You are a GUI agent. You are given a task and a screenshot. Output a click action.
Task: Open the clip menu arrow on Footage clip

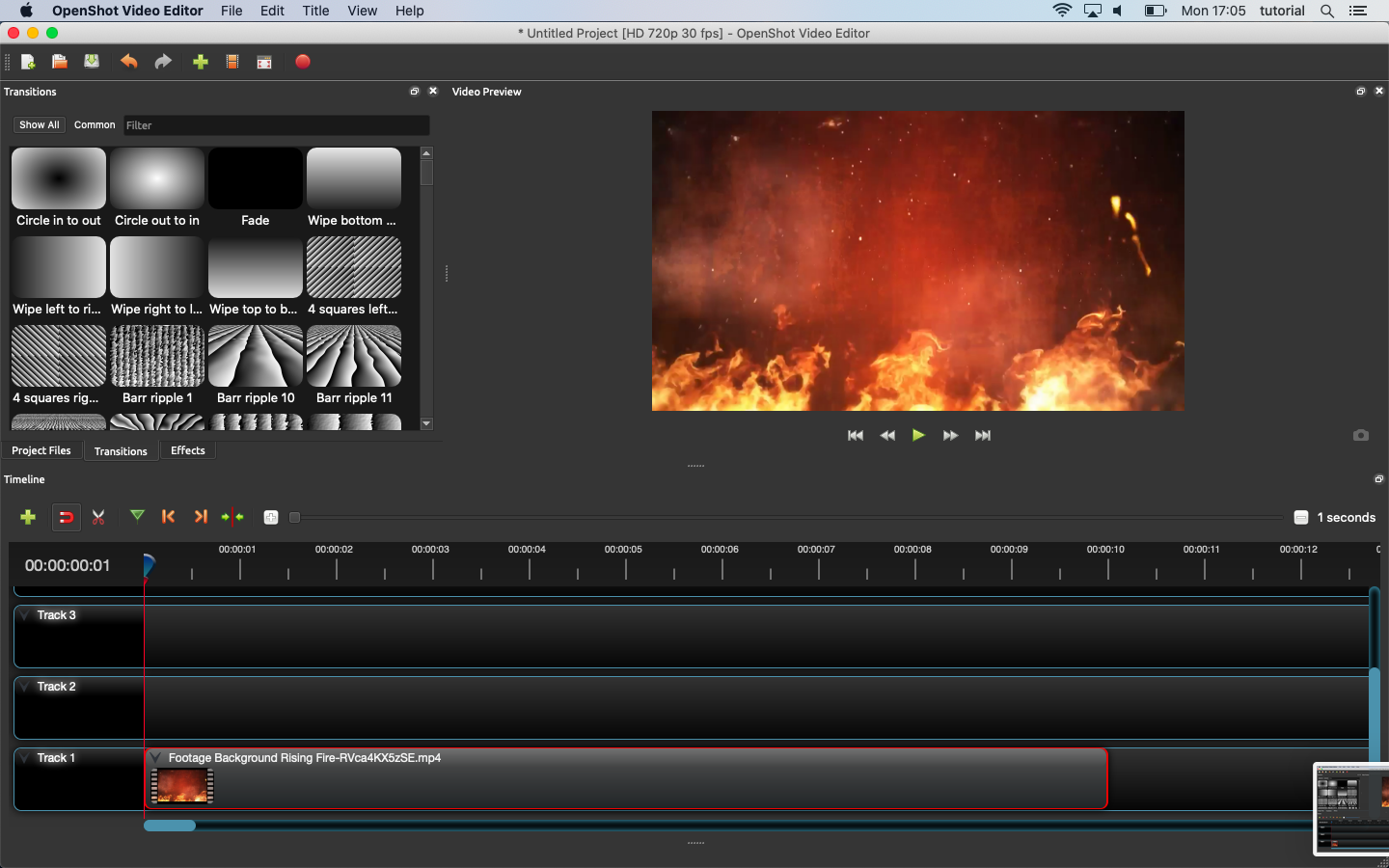click(x=156, y=758)
